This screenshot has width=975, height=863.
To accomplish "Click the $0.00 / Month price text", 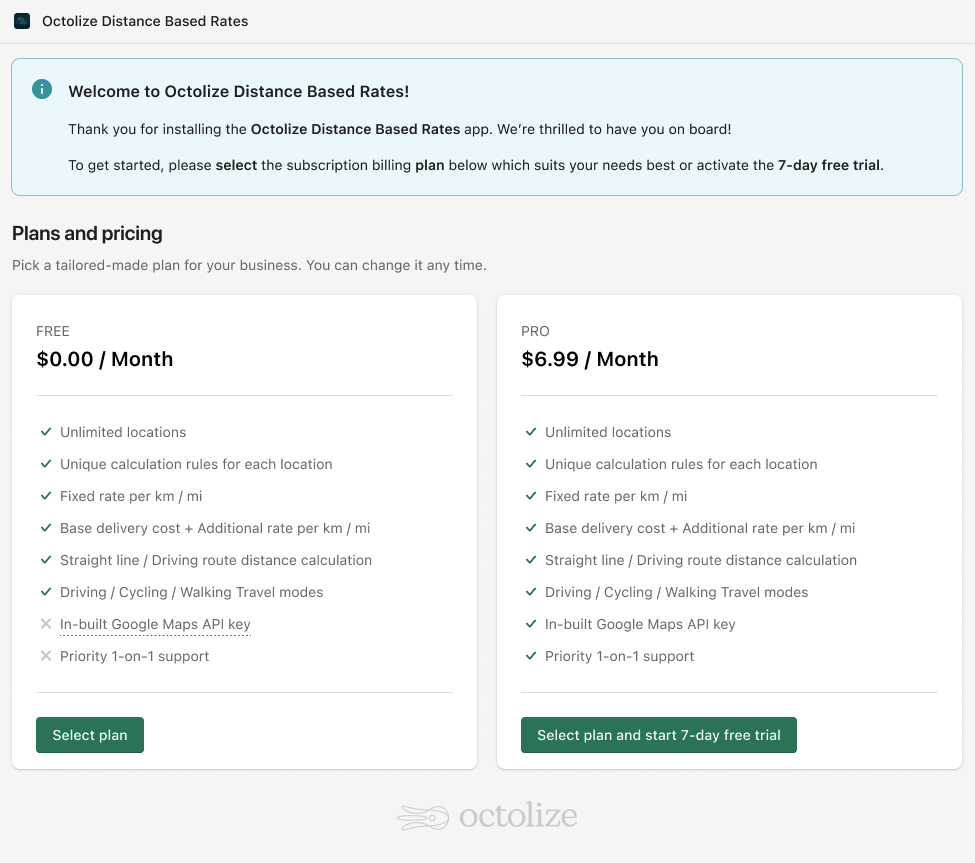I will [104, 359].
